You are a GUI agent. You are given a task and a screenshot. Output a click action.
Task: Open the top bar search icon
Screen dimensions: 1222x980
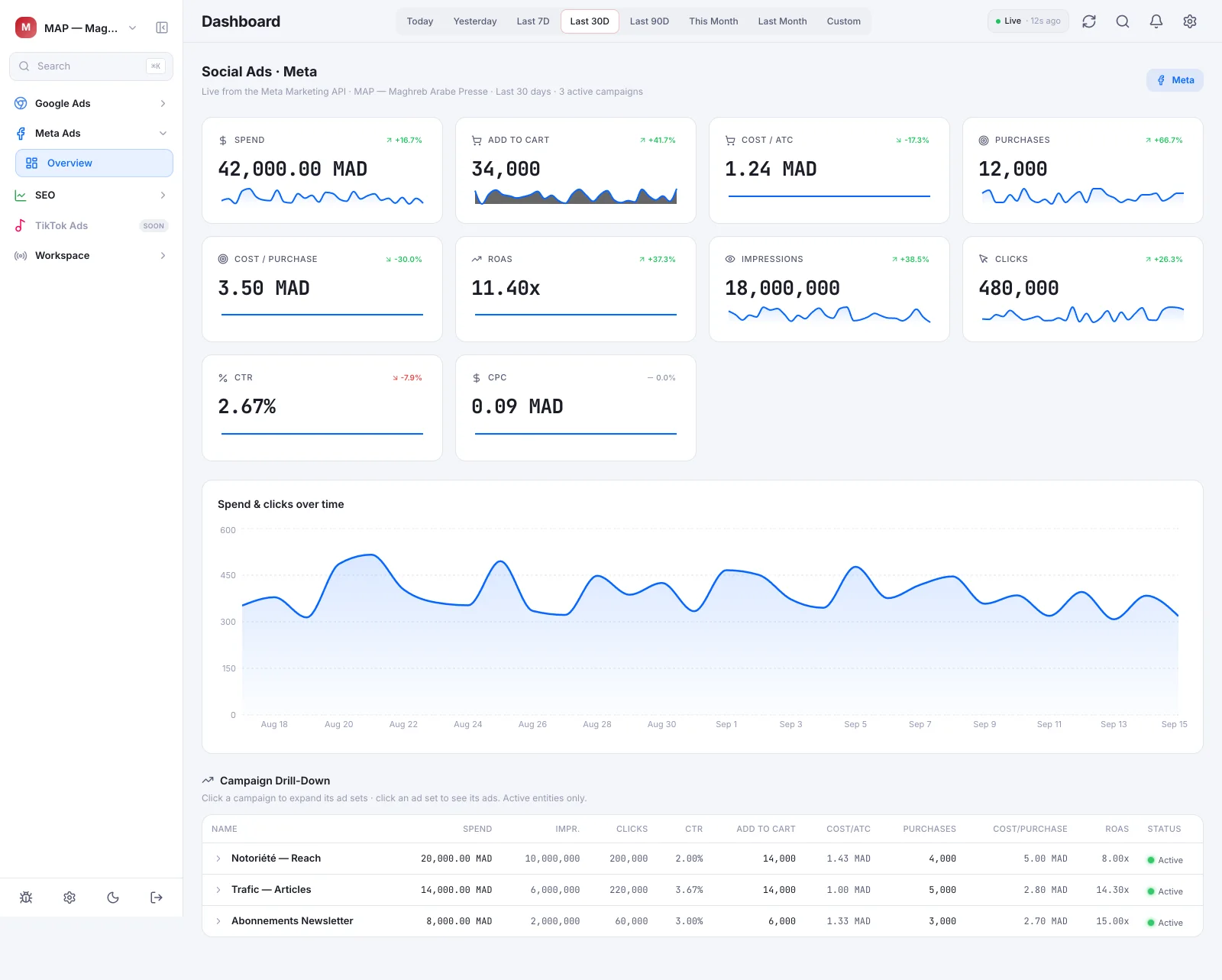[x=1123, y=21]
